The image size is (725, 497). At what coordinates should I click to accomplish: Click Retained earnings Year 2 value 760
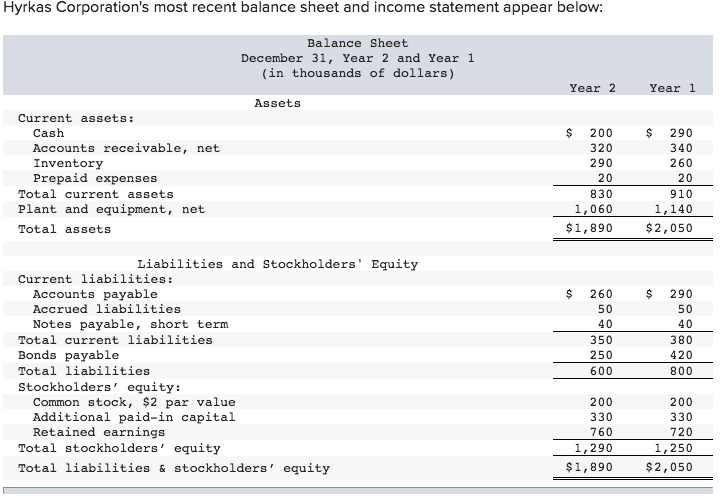tap(601, 432)
